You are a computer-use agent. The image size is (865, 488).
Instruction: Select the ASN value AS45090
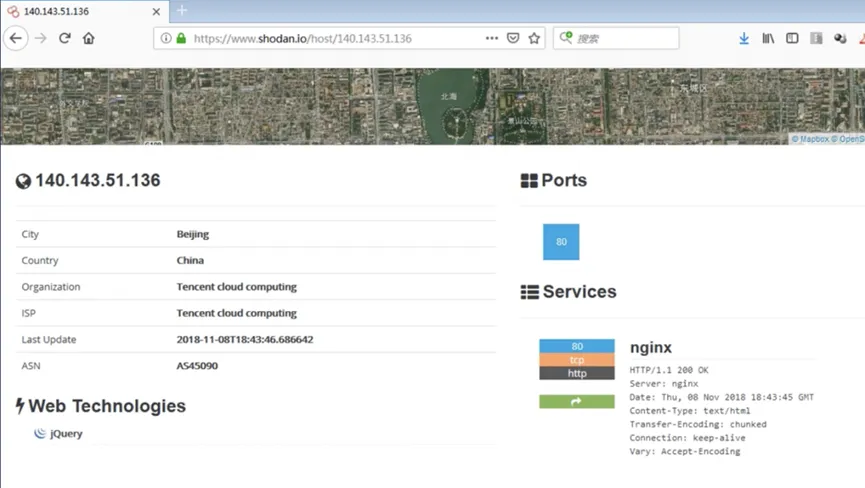[x=197, y=366]
